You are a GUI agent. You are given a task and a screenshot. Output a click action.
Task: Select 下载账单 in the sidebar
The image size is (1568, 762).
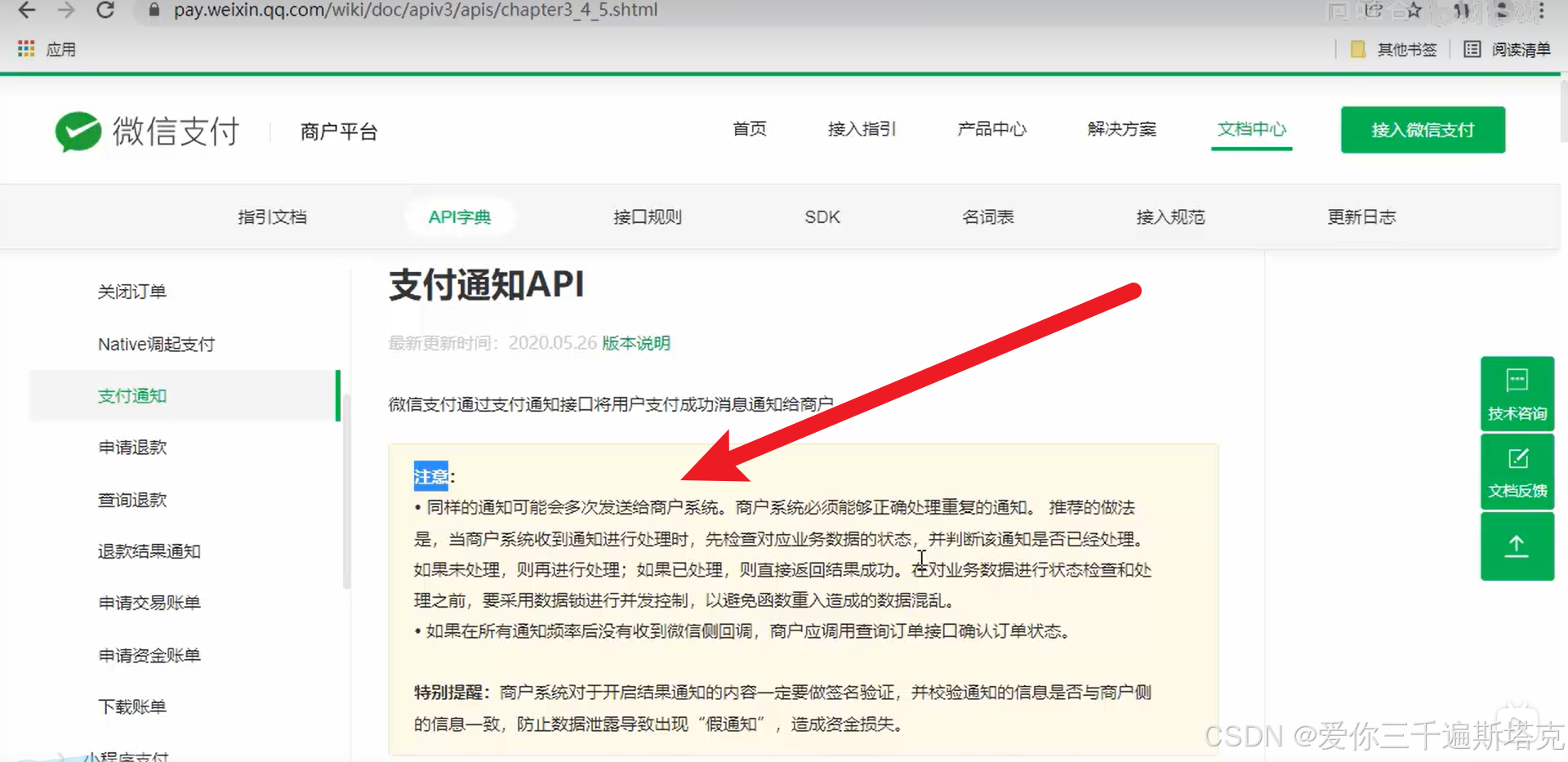[132, 706]
